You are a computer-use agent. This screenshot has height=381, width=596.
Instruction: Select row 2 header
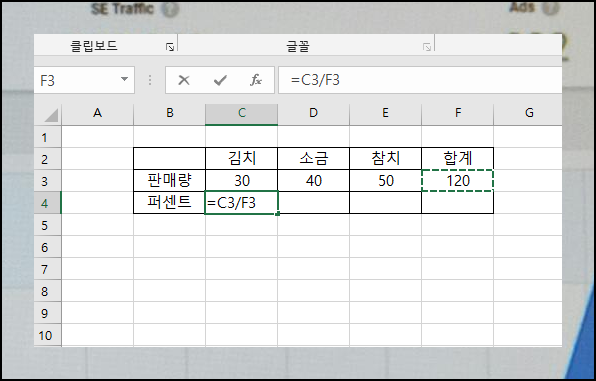tap(48, 159)
